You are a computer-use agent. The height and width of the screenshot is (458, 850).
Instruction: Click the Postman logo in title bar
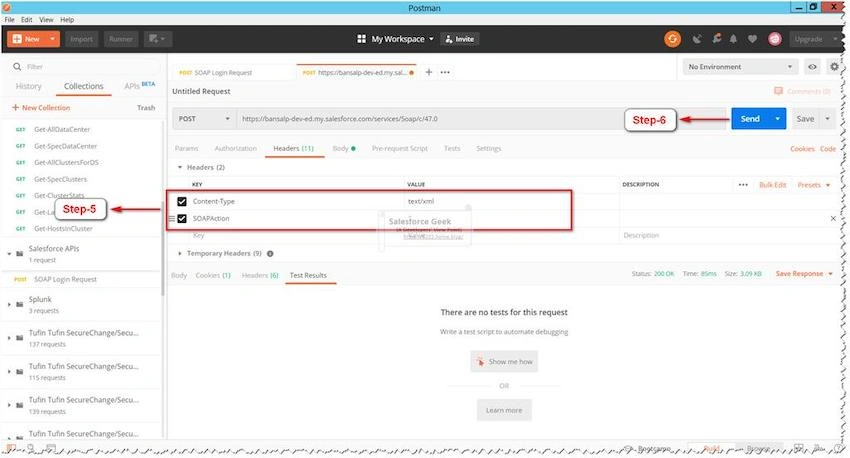pos(6,8)
